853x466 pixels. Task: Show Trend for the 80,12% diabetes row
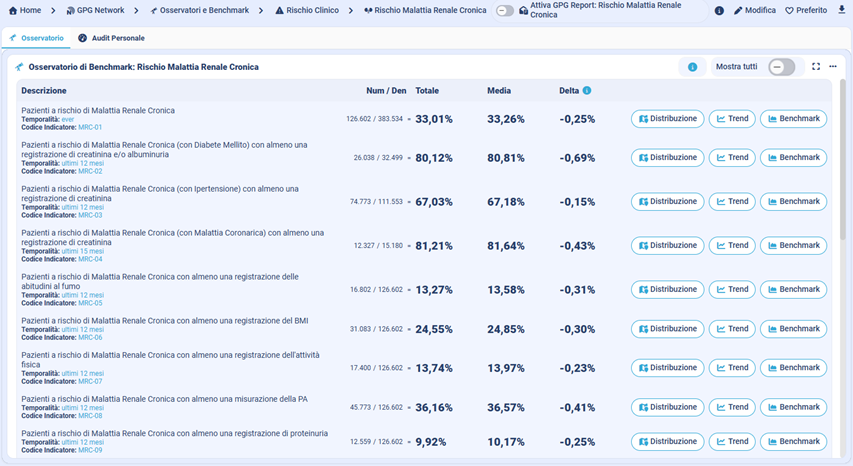[x=732, y=157]
